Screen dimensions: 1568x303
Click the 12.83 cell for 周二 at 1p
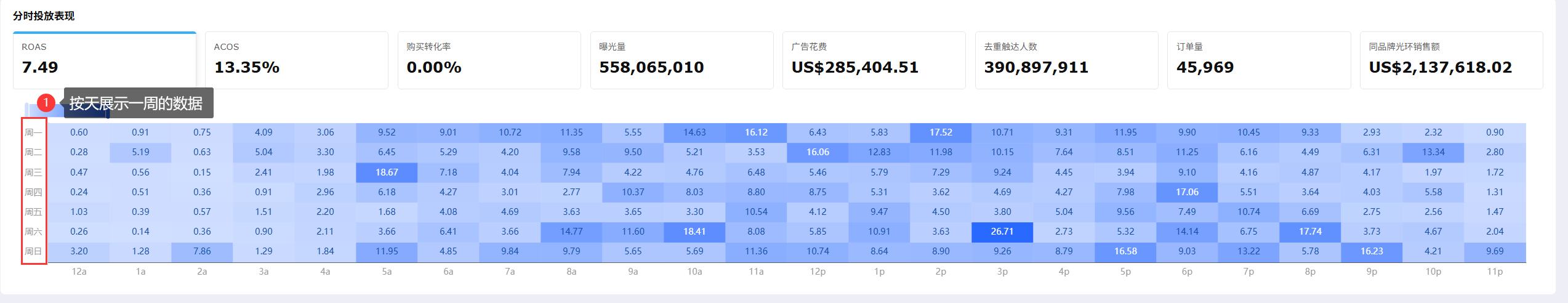click(x=879, y=152)
